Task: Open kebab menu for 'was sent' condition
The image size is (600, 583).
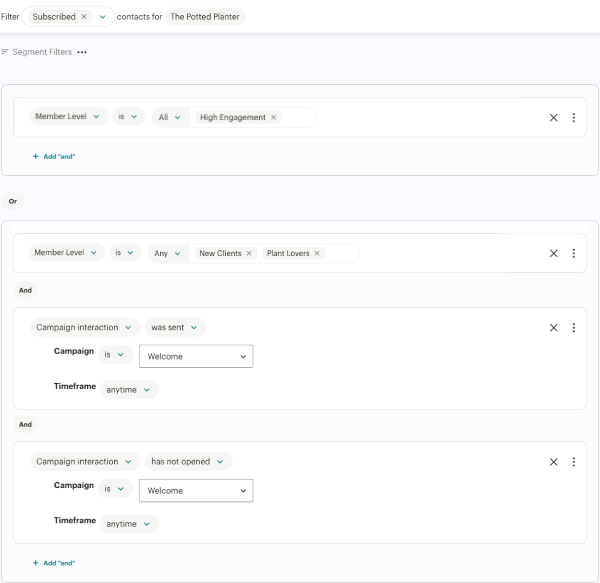Action: tap(573, 327)
